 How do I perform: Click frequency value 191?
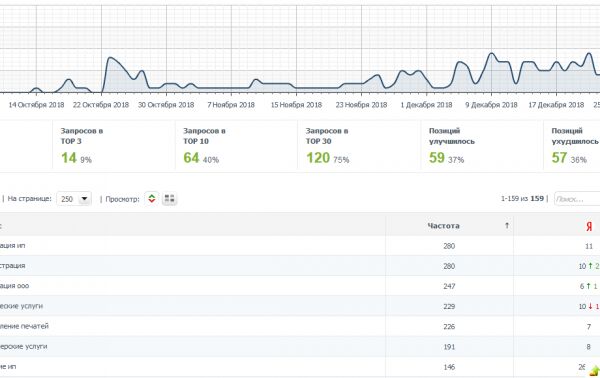[x=449, y=347]
